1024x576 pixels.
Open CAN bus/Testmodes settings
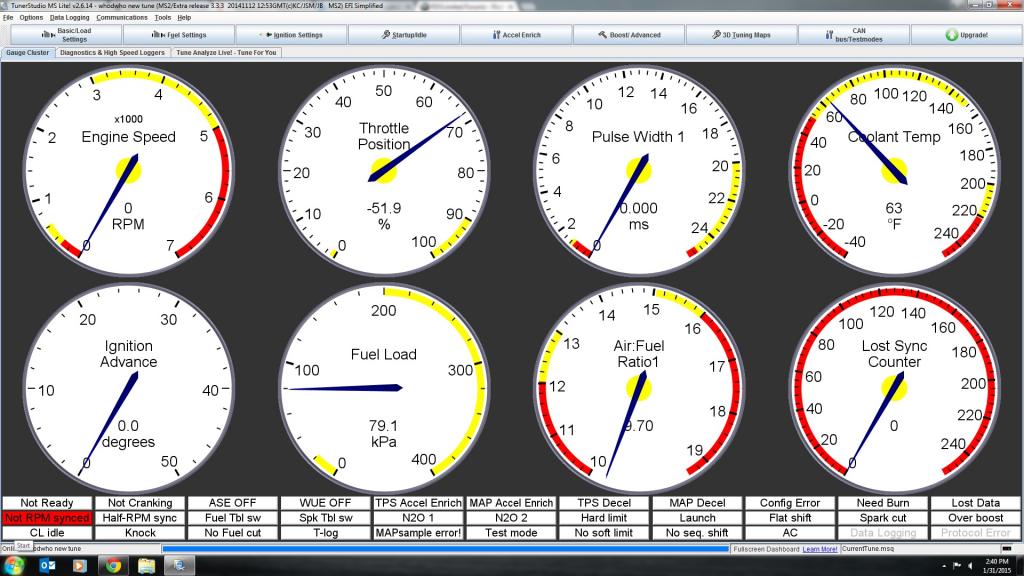coord(853,35)
